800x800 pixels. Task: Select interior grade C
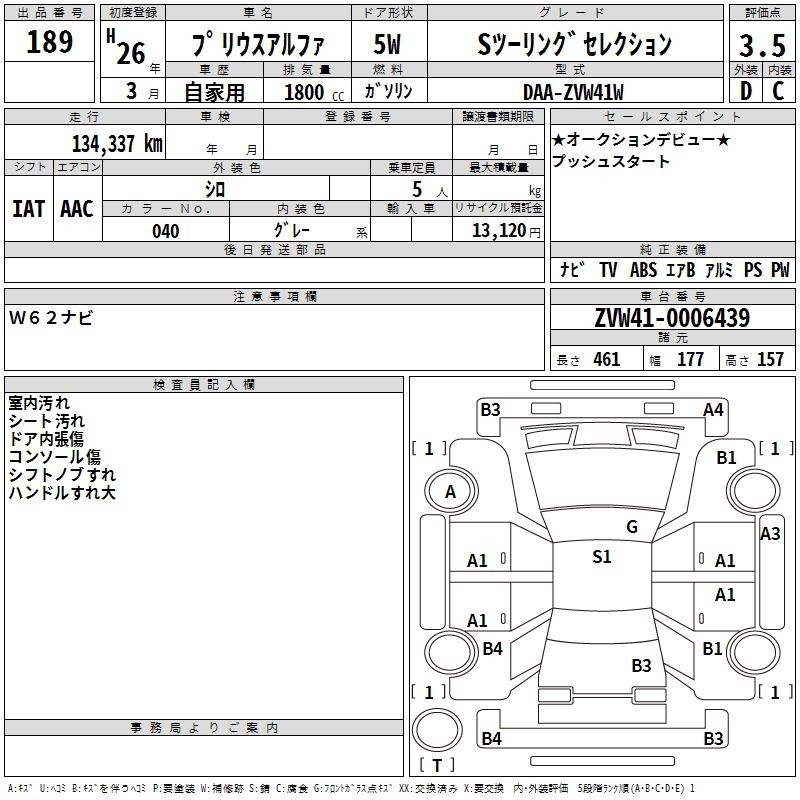tap(778, 91)
